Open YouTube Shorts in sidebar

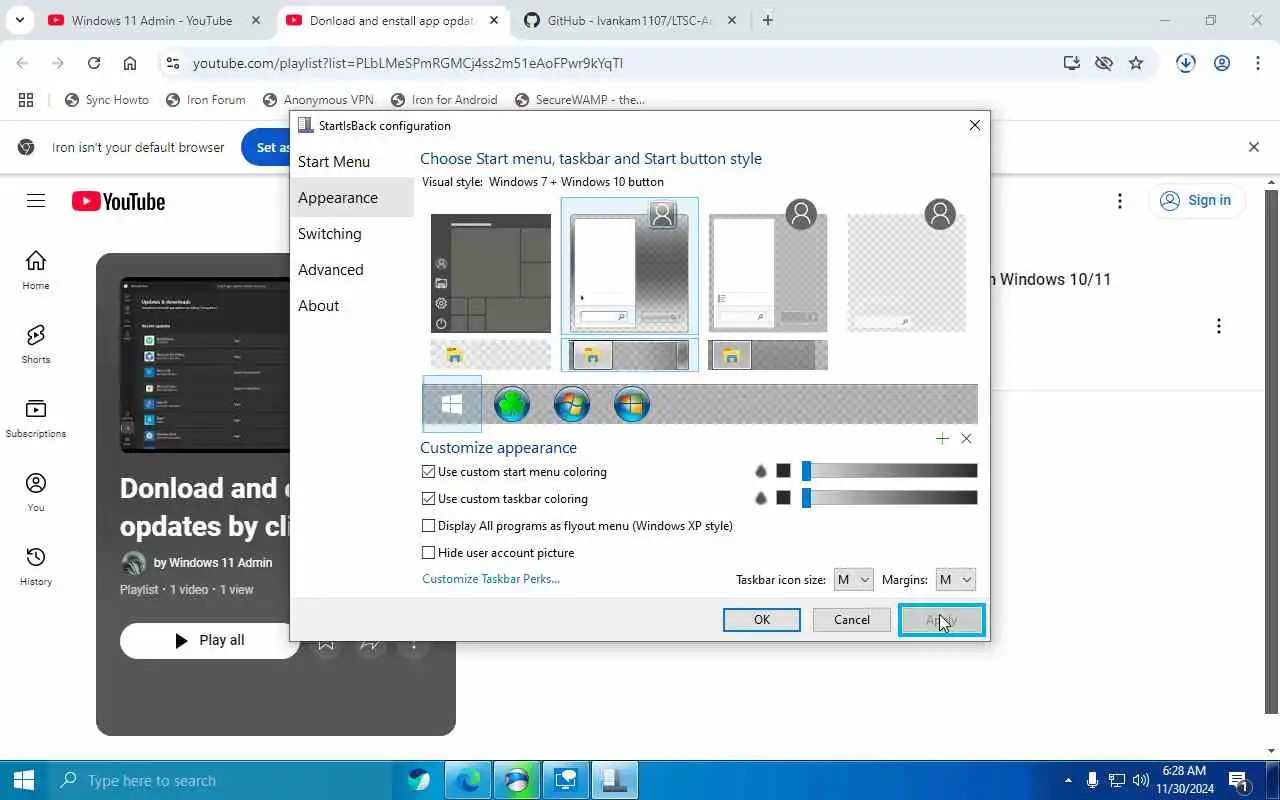click(x=36, y=343)
